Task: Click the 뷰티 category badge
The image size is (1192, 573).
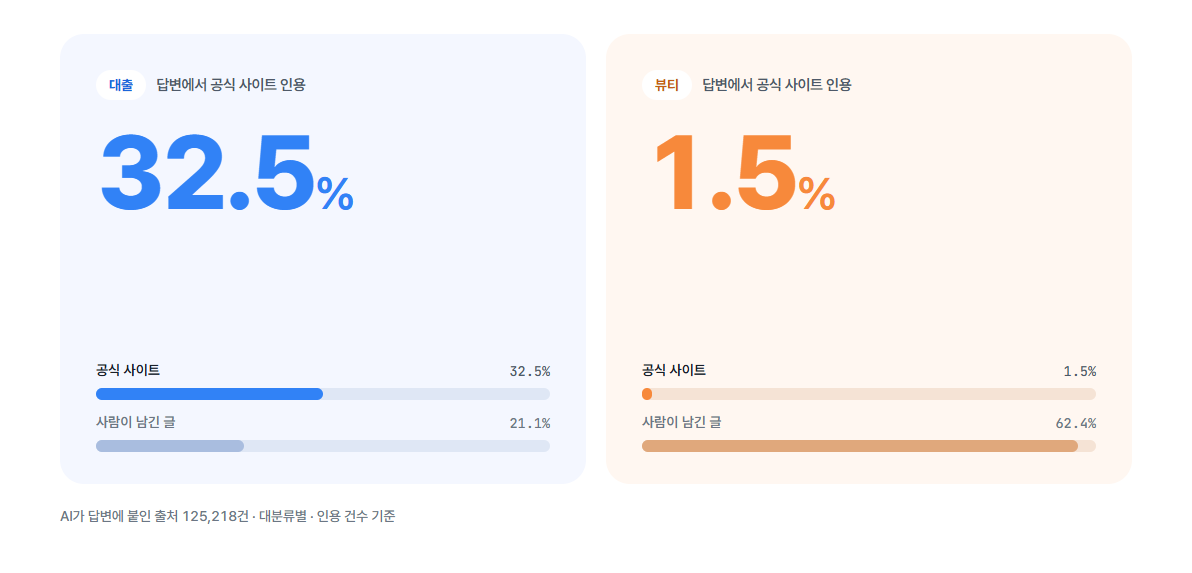Action: (x=667, y=85)
